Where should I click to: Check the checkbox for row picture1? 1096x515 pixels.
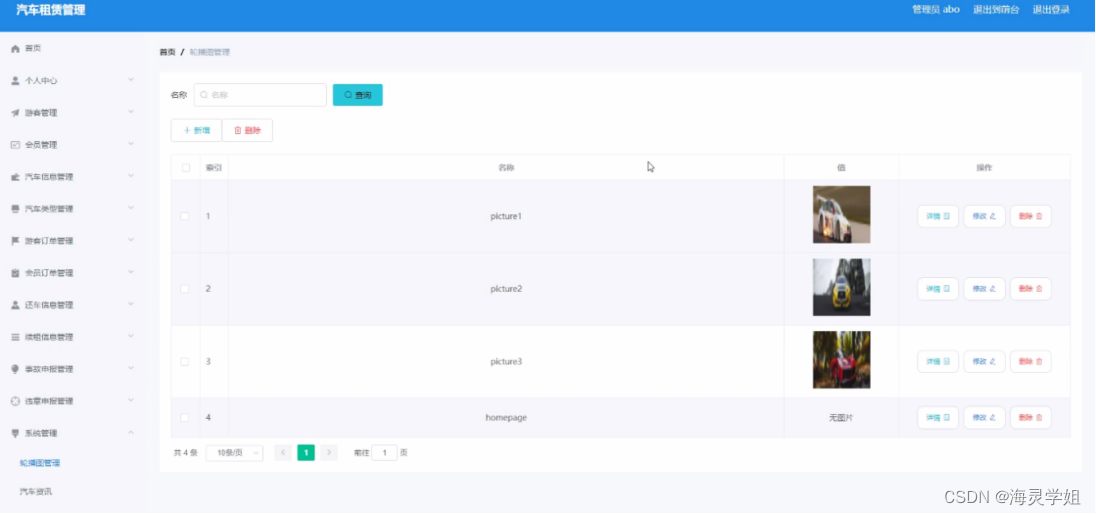pyautogui.click(x=185, y=217)
